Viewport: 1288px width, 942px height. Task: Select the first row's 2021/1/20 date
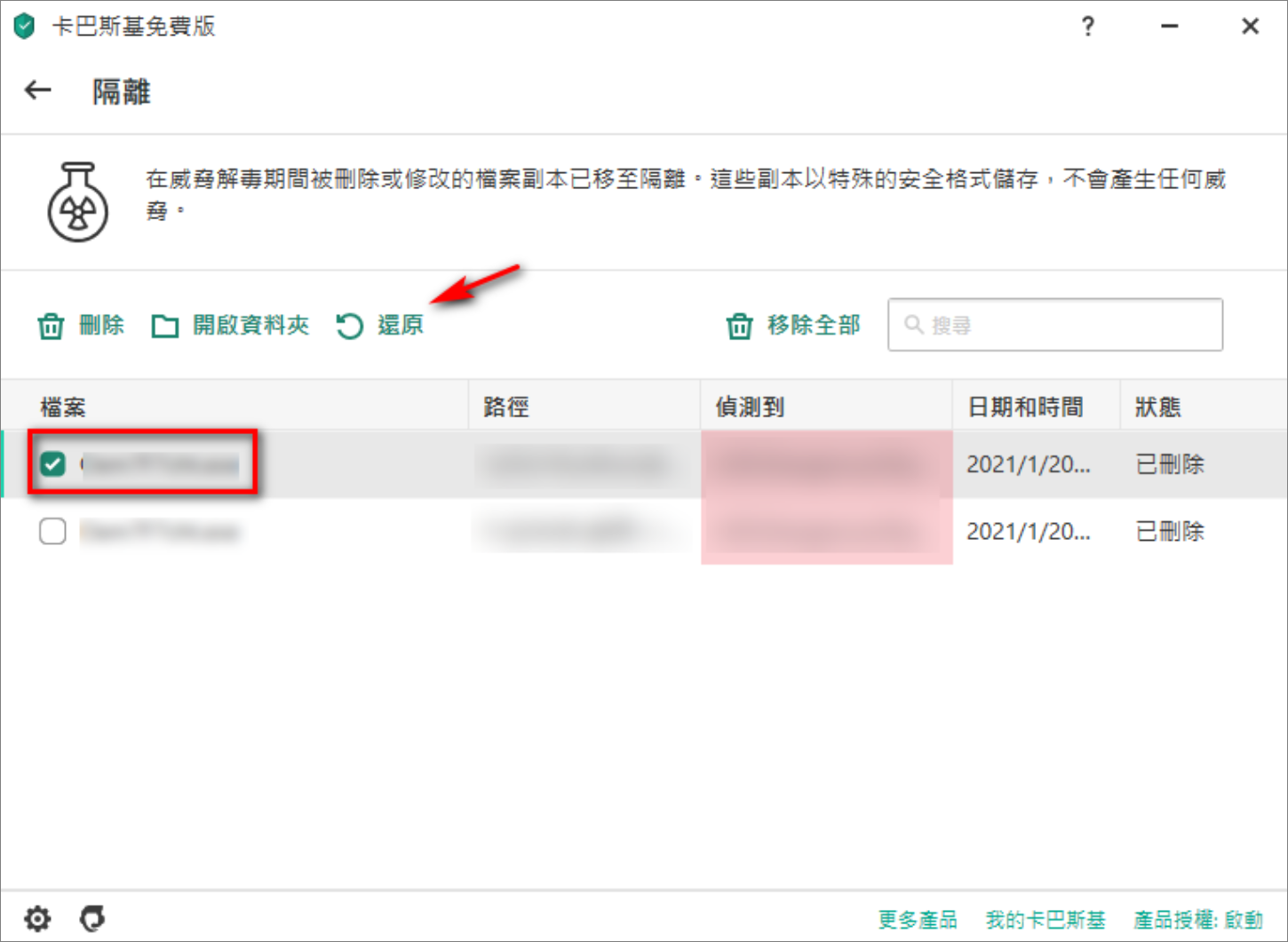tap(1029, 464)
